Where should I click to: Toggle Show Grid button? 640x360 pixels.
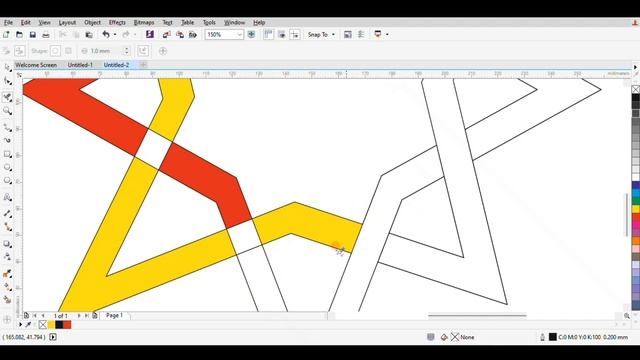pyautogui.click(x=282, y=35)
